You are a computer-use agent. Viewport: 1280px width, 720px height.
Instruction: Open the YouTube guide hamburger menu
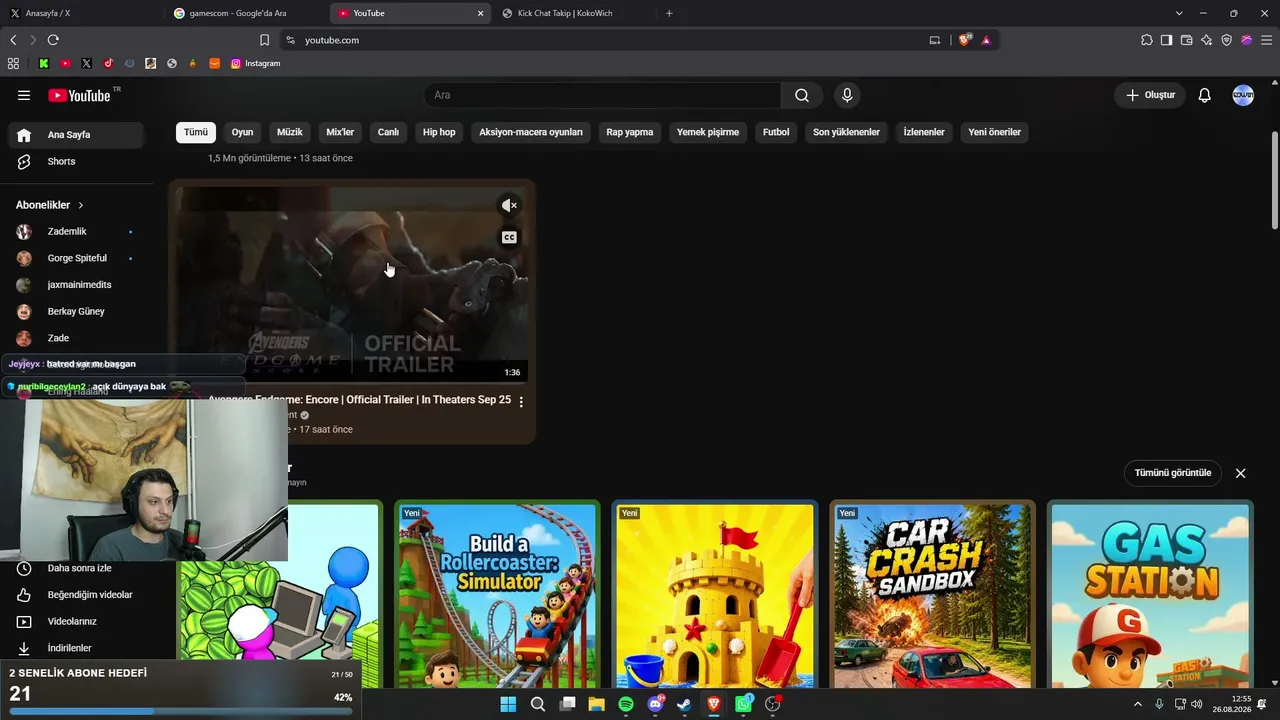[24, 95]
